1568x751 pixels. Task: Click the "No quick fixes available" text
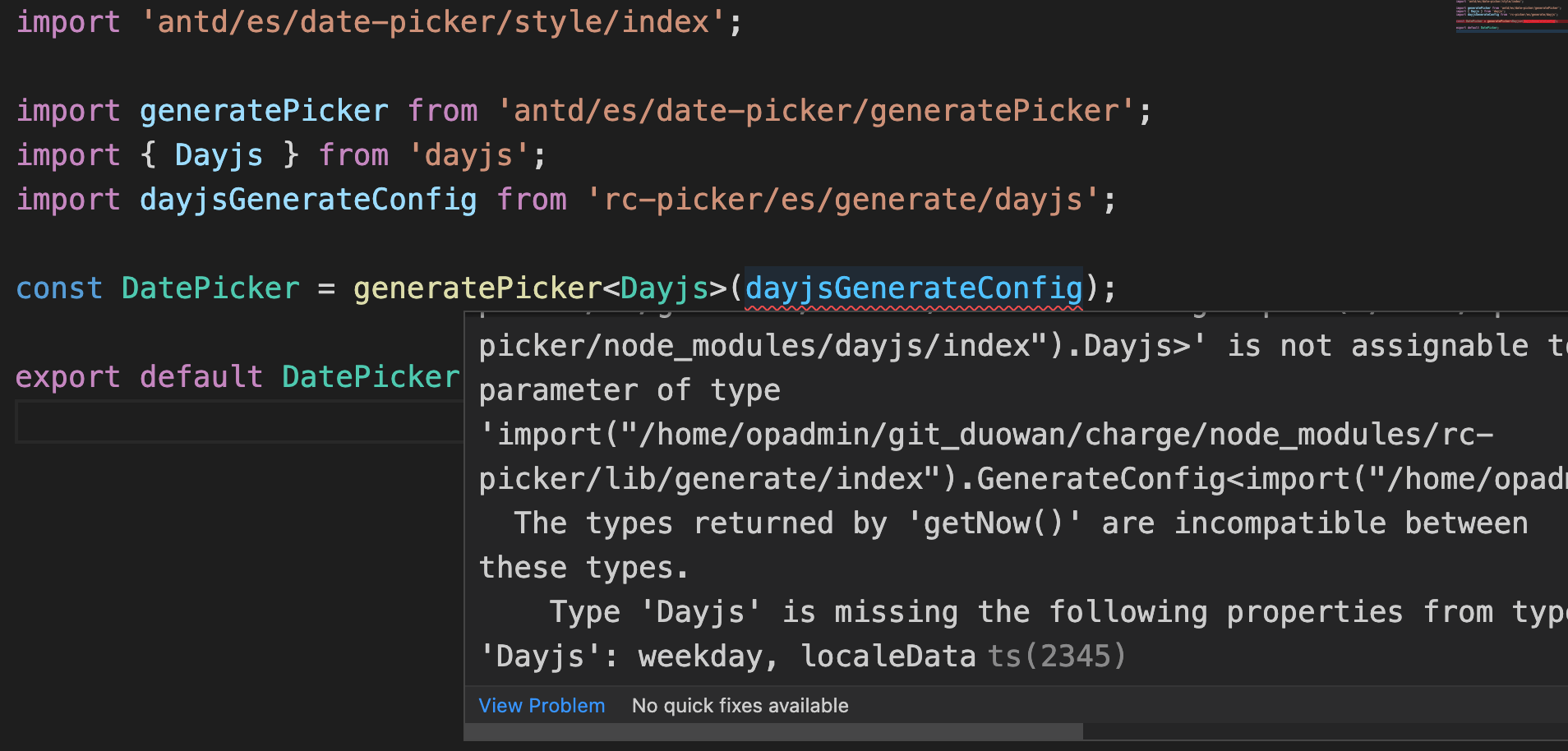pyautogui.click(x=739, y=705)
